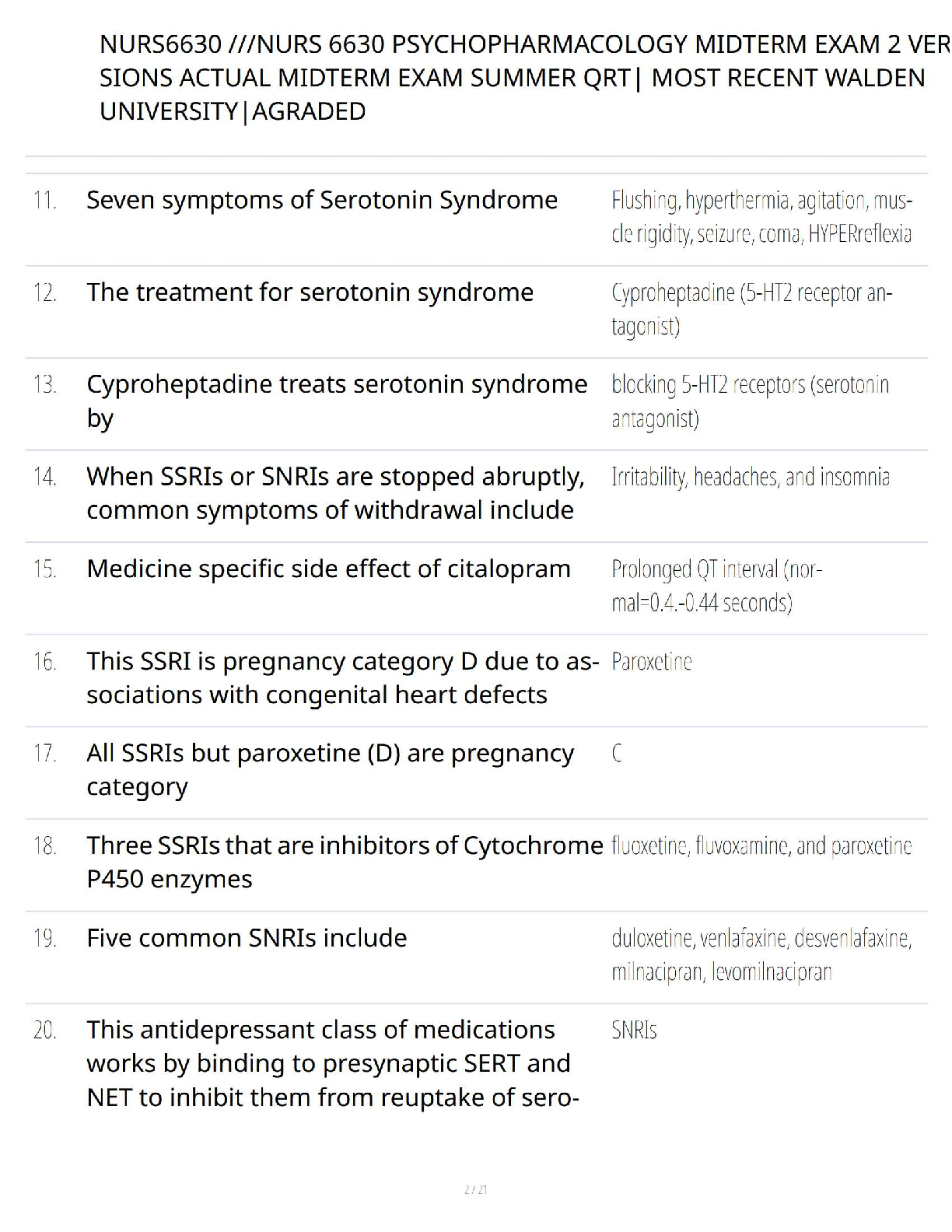
Task: Click the Cytochrome P450 inhibitors question
Action: [345, 862]
